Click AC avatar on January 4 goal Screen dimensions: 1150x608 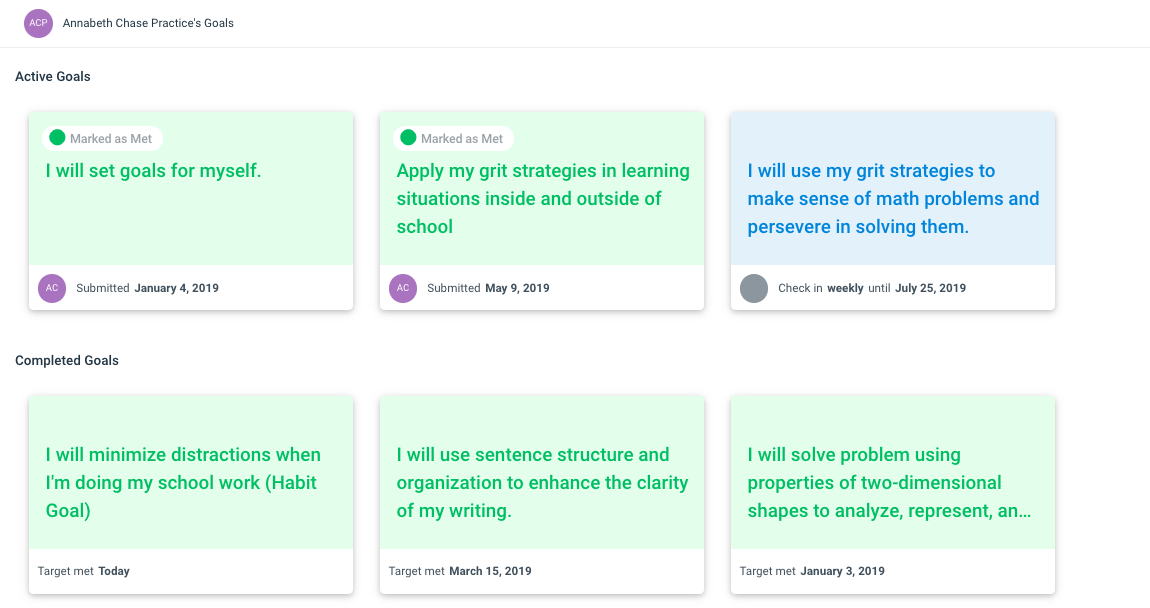[52, 288]
